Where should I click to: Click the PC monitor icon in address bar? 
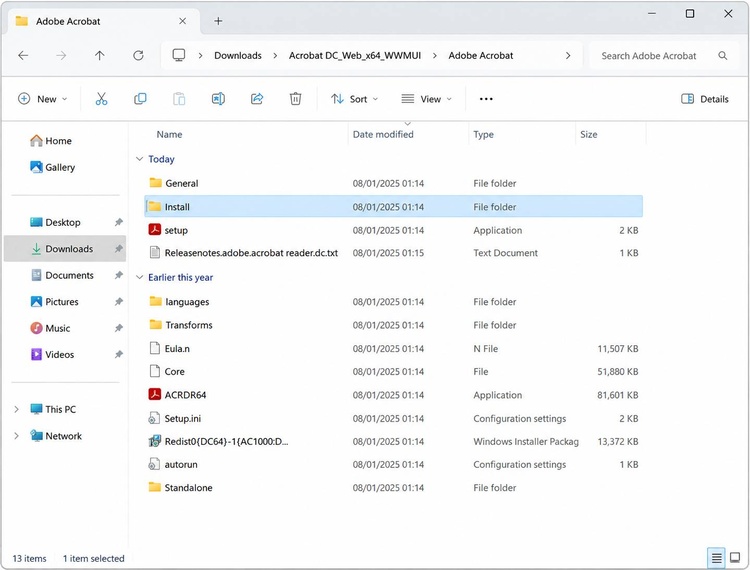(x=179, y=55)
